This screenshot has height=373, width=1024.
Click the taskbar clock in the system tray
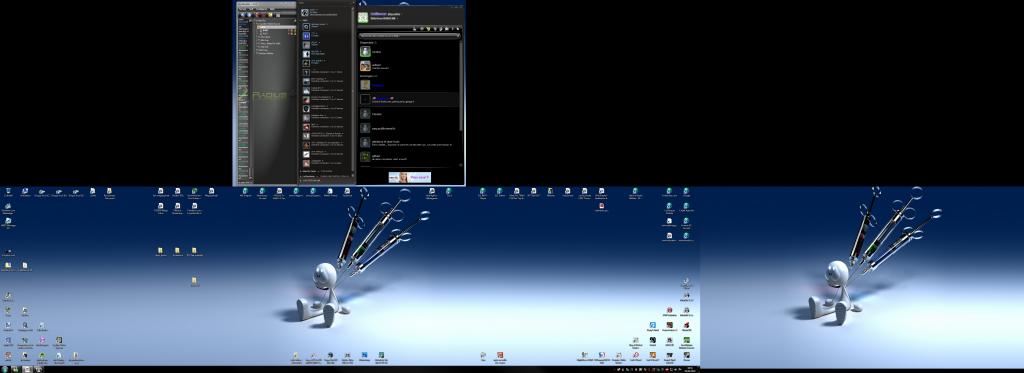point(690,370)
